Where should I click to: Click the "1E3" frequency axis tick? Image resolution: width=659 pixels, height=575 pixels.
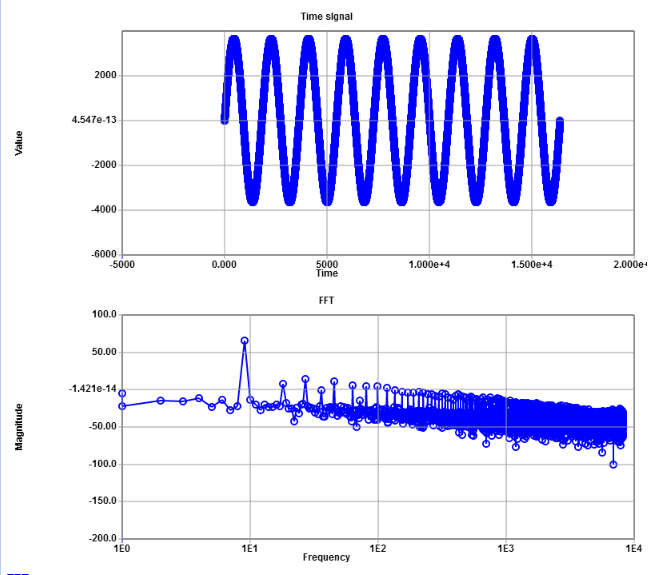(506, 549)
